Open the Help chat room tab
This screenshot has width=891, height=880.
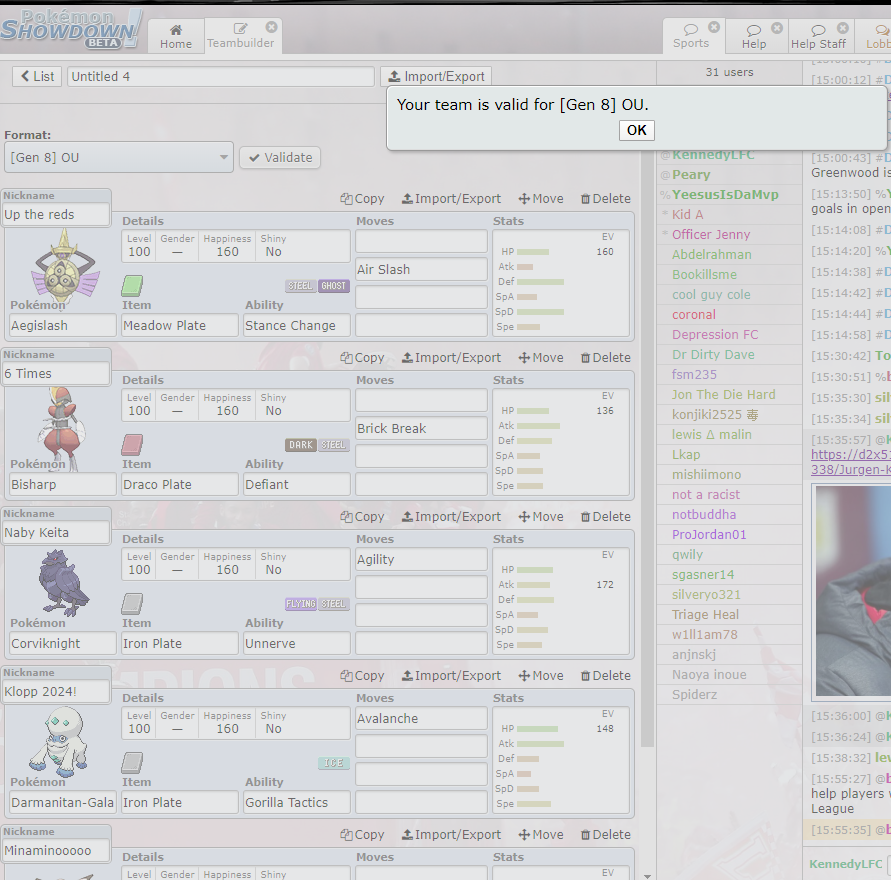pos(756,36)
